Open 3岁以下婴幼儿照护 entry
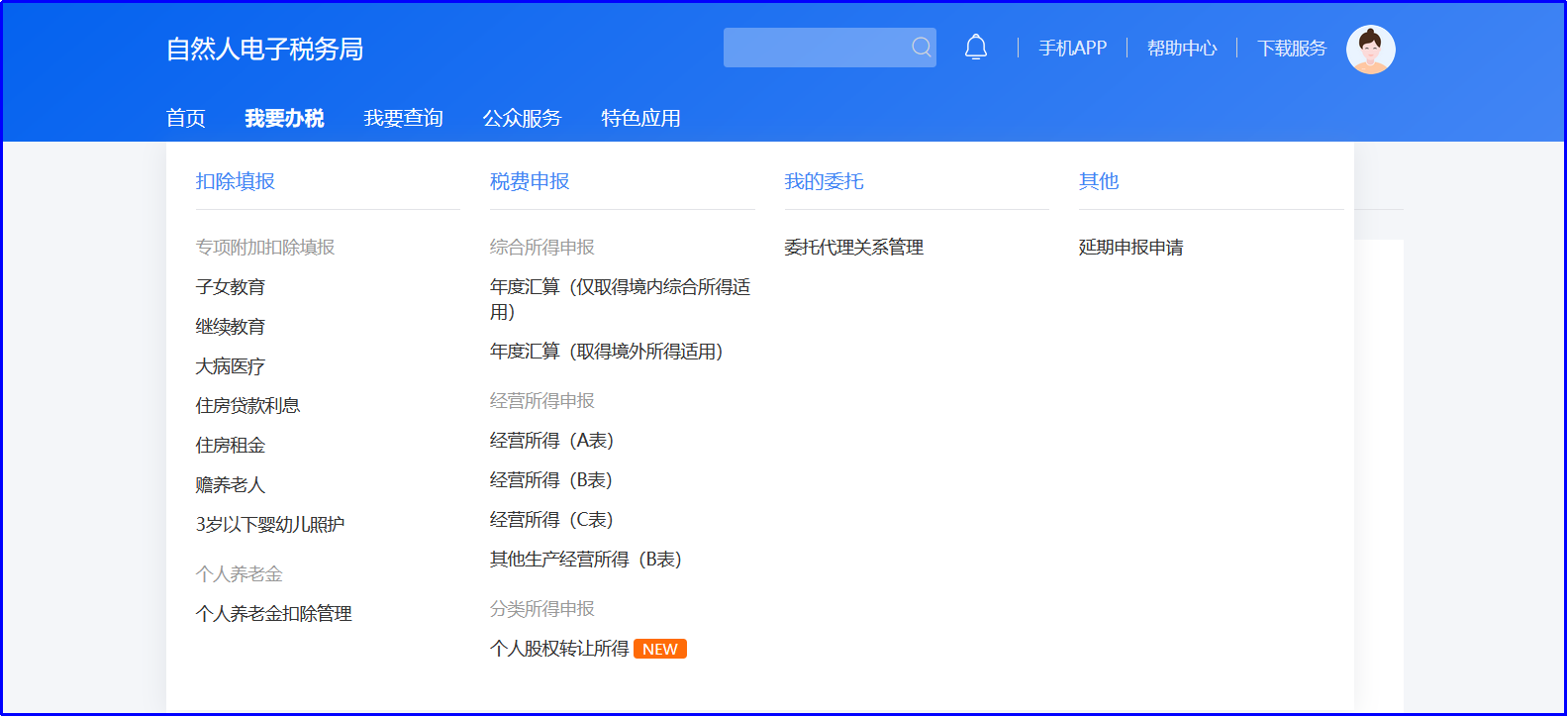Viewport: 1568px width, 717px height. pos(270,525)
